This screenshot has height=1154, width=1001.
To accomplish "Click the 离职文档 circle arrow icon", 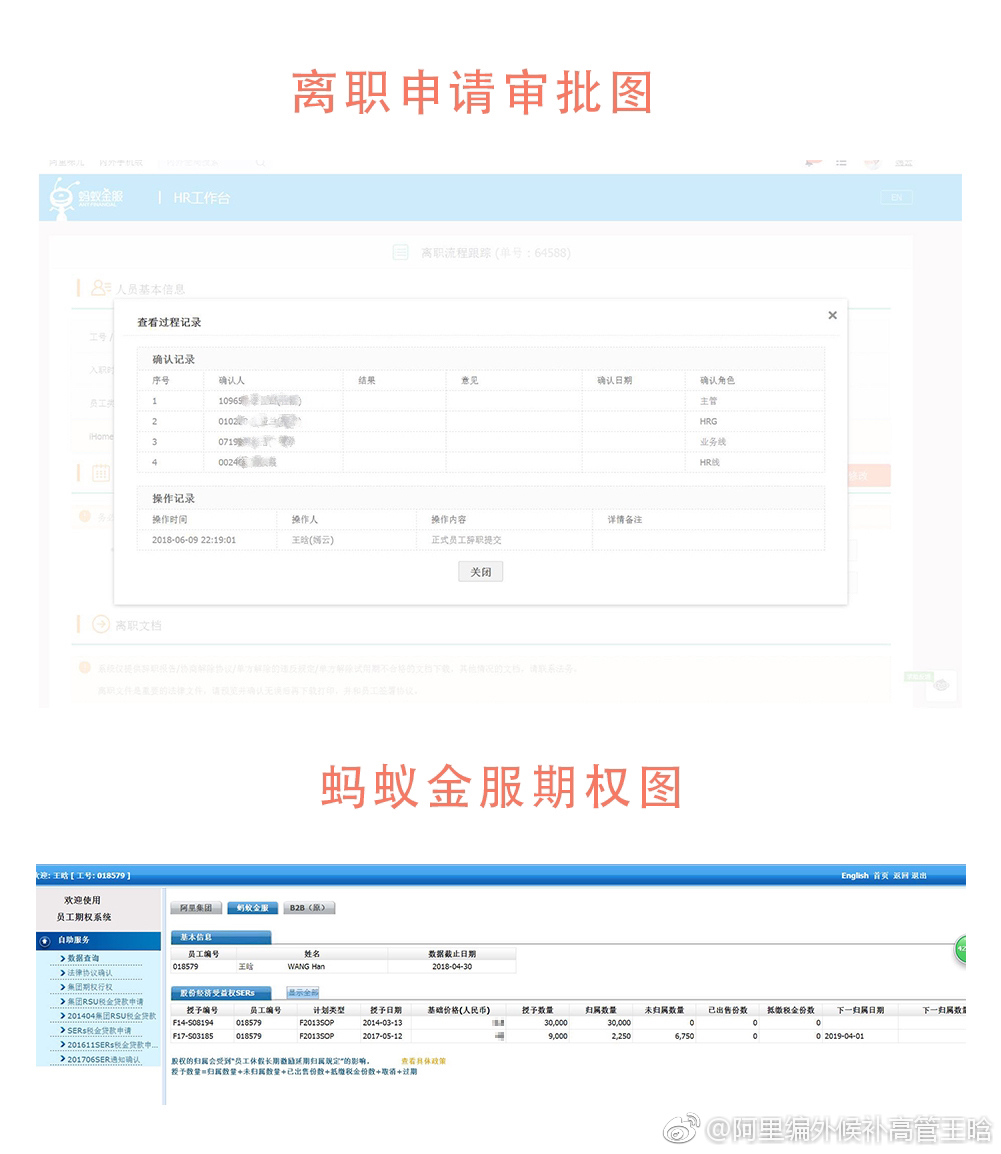I will [x=101, y=624].
